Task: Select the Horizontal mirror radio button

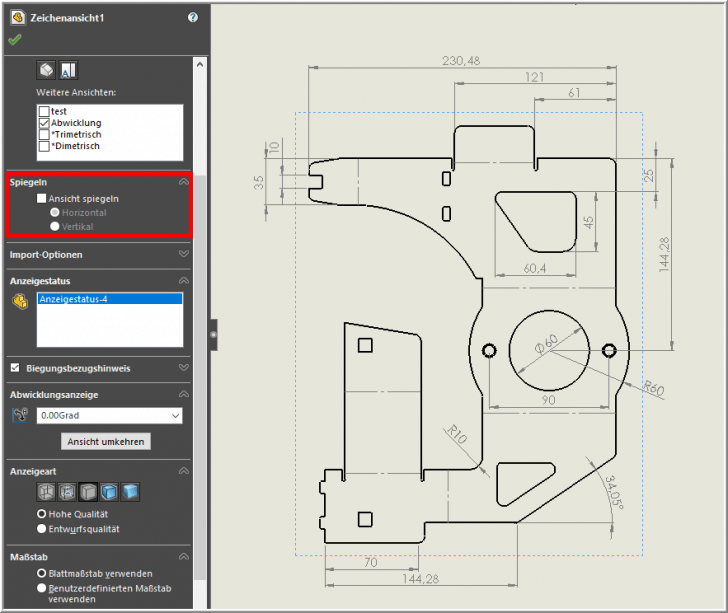Action: click(55, 213)
